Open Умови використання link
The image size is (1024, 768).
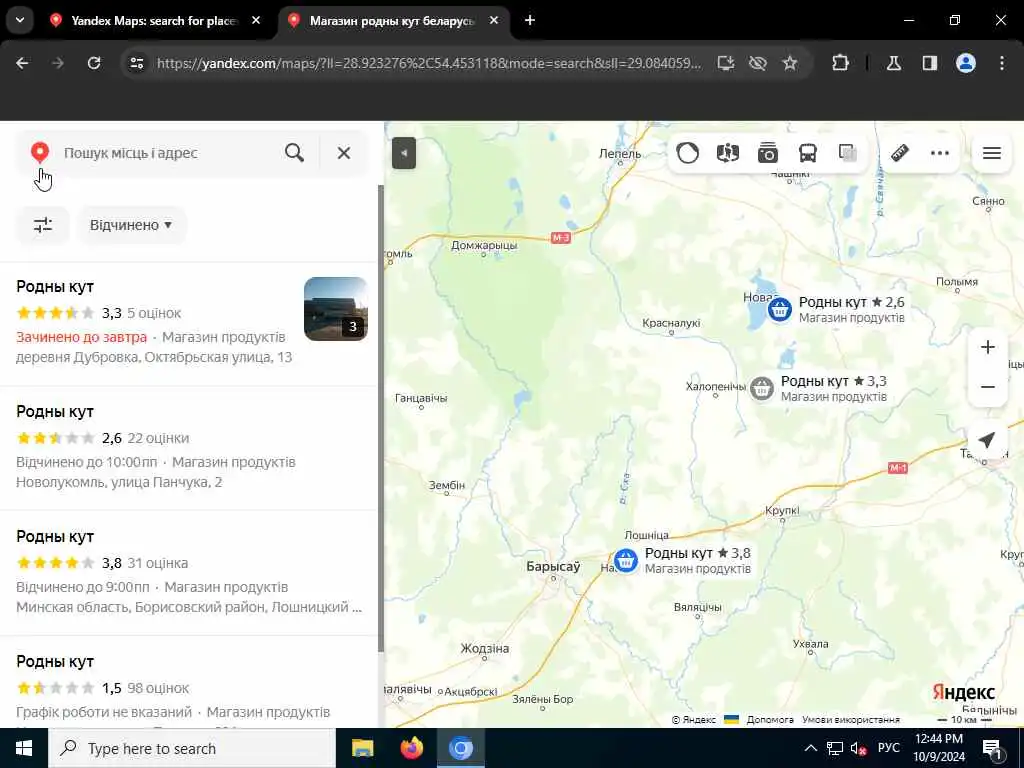click(851, 719)
